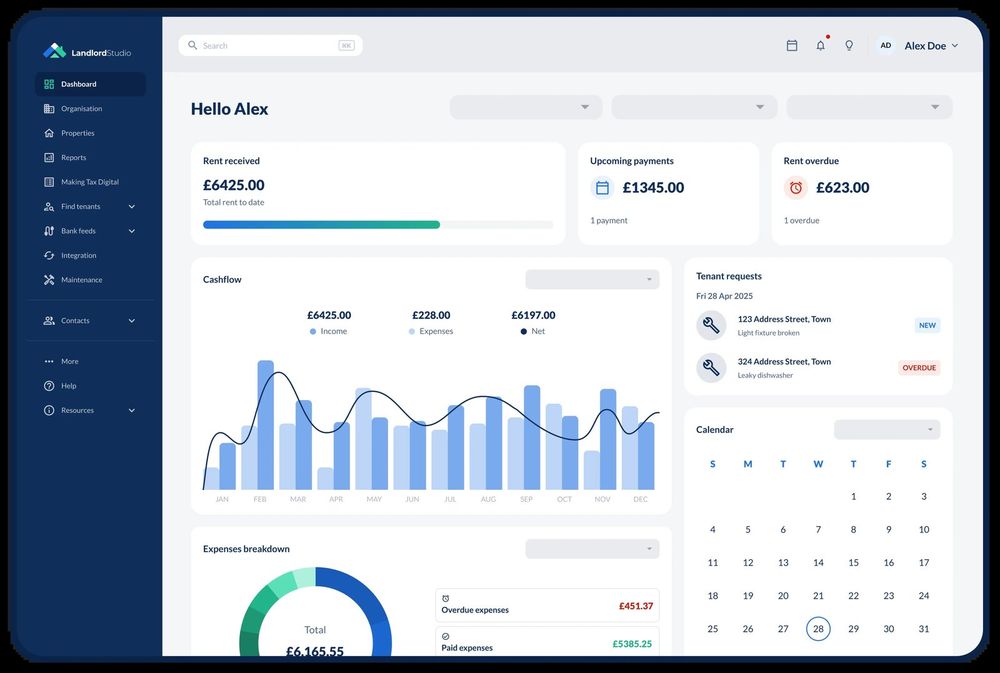This screenshot has width=1000, height=673.
Task: Open the Overdue expenses £451.37 row
Action: 547,605
